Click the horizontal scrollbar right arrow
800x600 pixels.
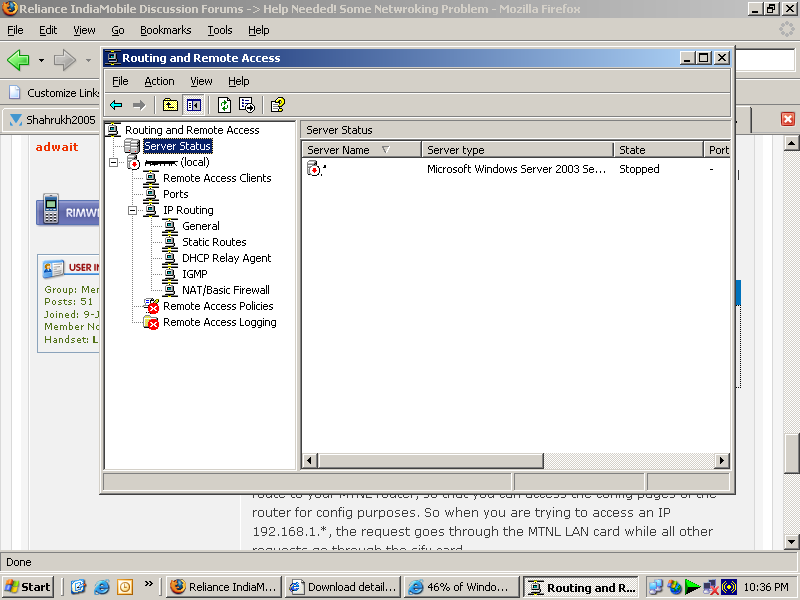[x=722, y=461]
